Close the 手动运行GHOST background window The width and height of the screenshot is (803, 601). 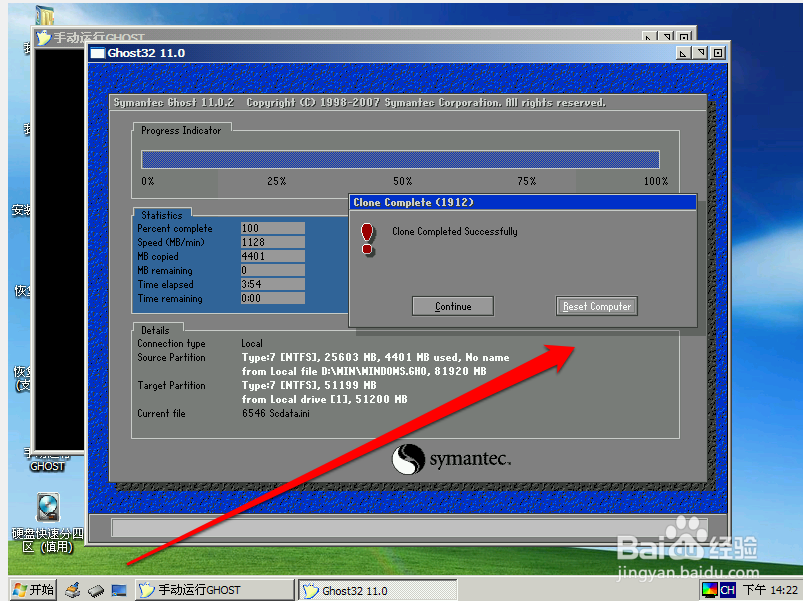pyautogui.click(x=684, y=37)
